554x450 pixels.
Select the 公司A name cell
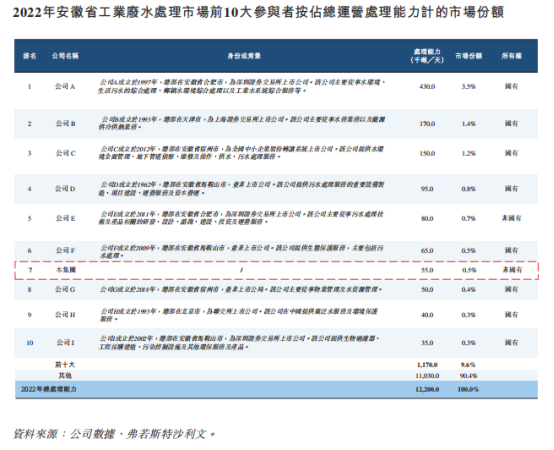(x=65, y=87)
